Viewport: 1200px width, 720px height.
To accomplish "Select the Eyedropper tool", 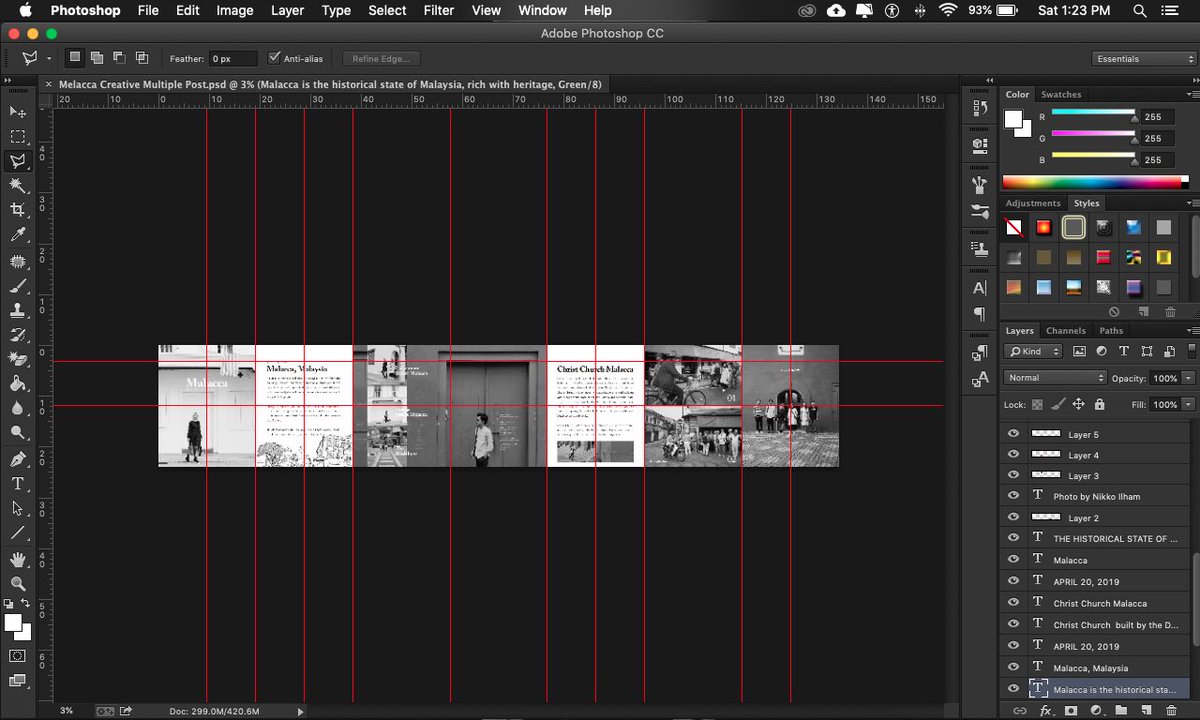I will click(x=18, y=235).
